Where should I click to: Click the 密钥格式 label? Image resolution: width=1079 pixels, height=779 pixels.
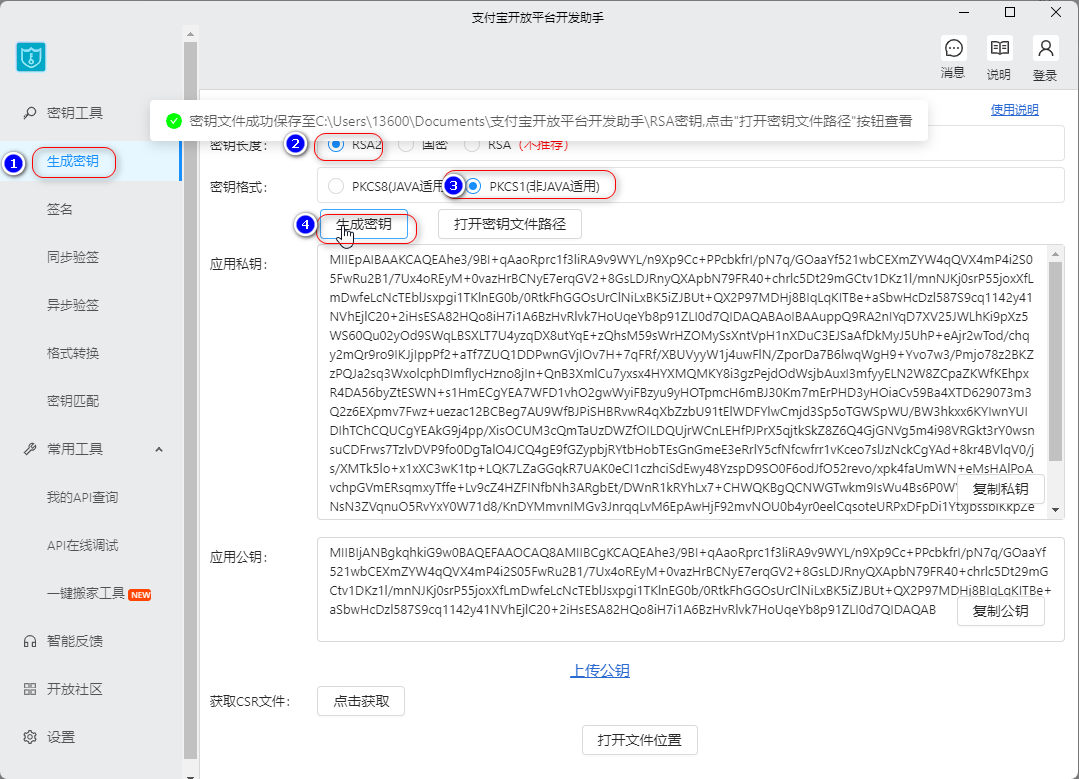tap(239, 187)
